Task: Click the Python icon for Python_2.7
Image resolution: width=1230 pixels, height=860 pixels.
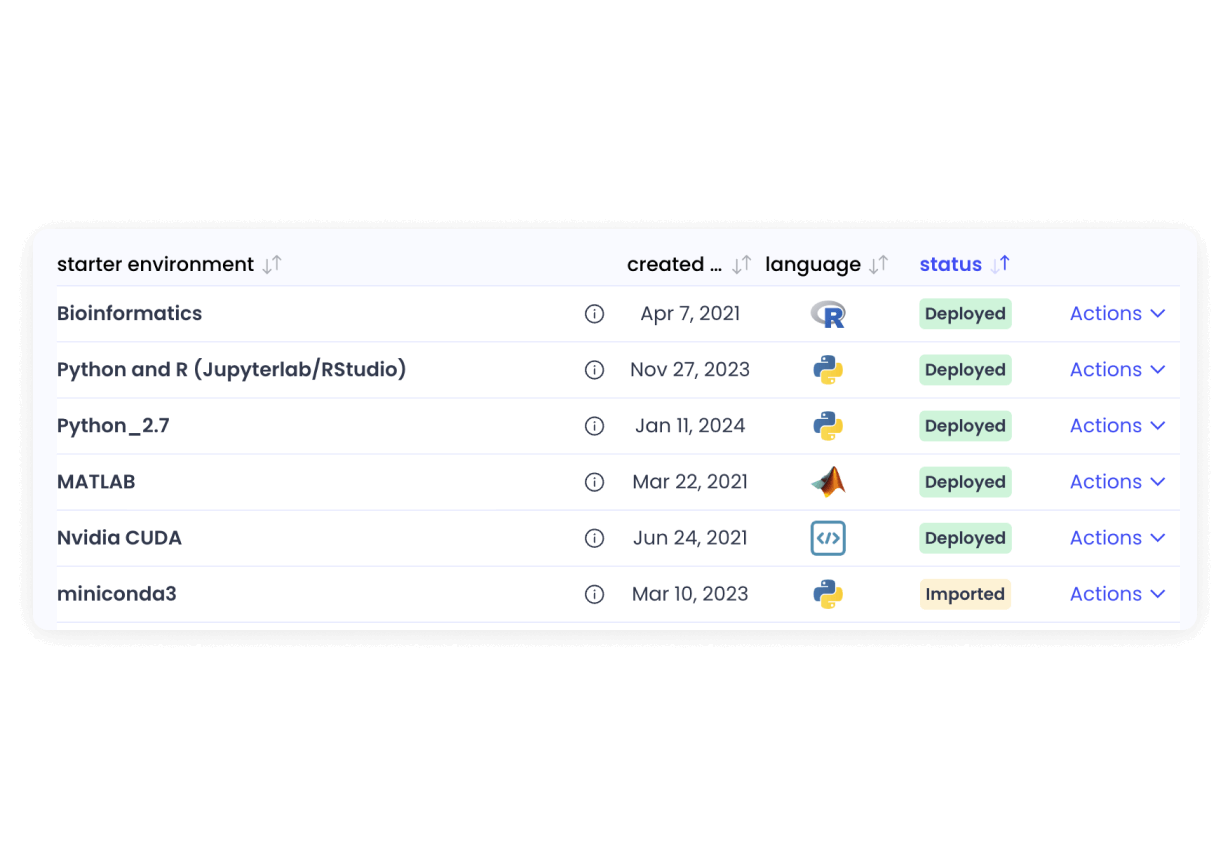Action: 828,425
